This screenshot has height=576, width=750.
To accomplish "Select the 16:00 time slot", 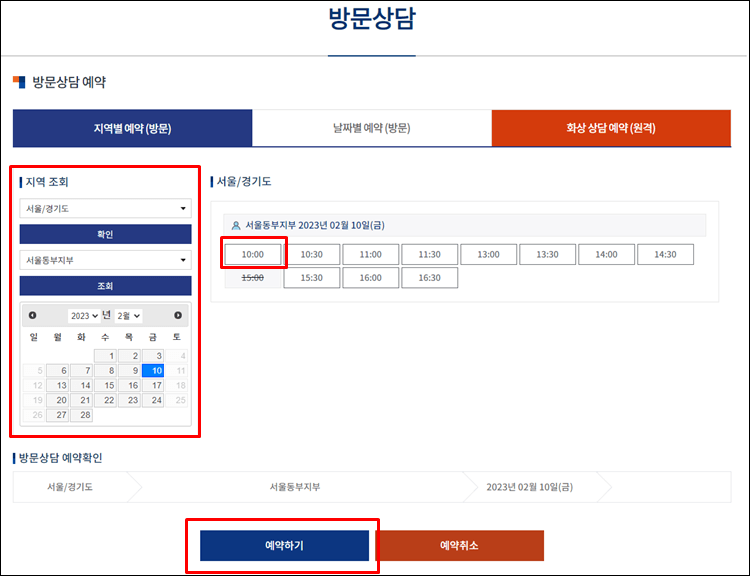I will tap(371, 278).
